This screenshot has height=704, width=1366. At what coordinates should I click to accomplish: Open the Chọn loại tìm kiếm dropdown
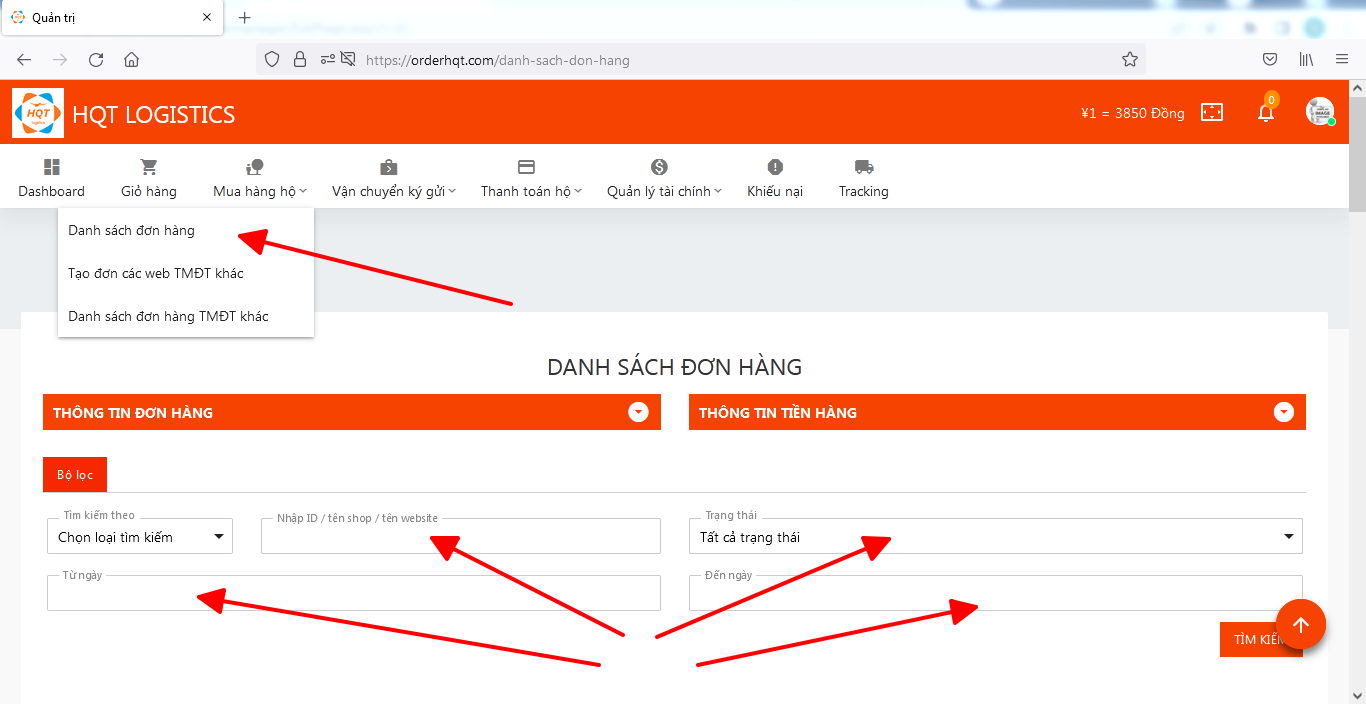[140, 537]
